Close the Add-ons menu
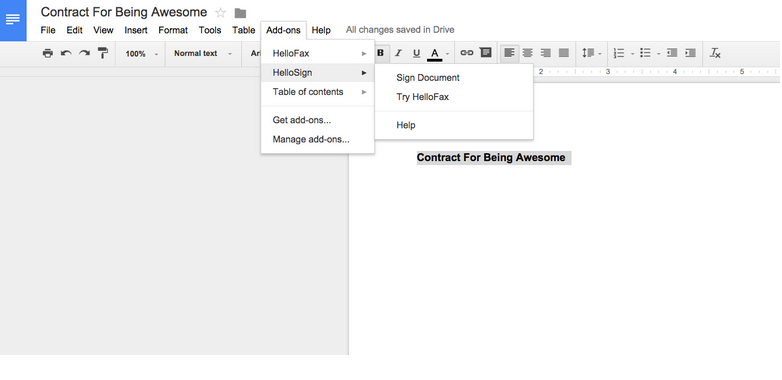The height and width of the screenshot is (380, 782). (x=283, y=30)
